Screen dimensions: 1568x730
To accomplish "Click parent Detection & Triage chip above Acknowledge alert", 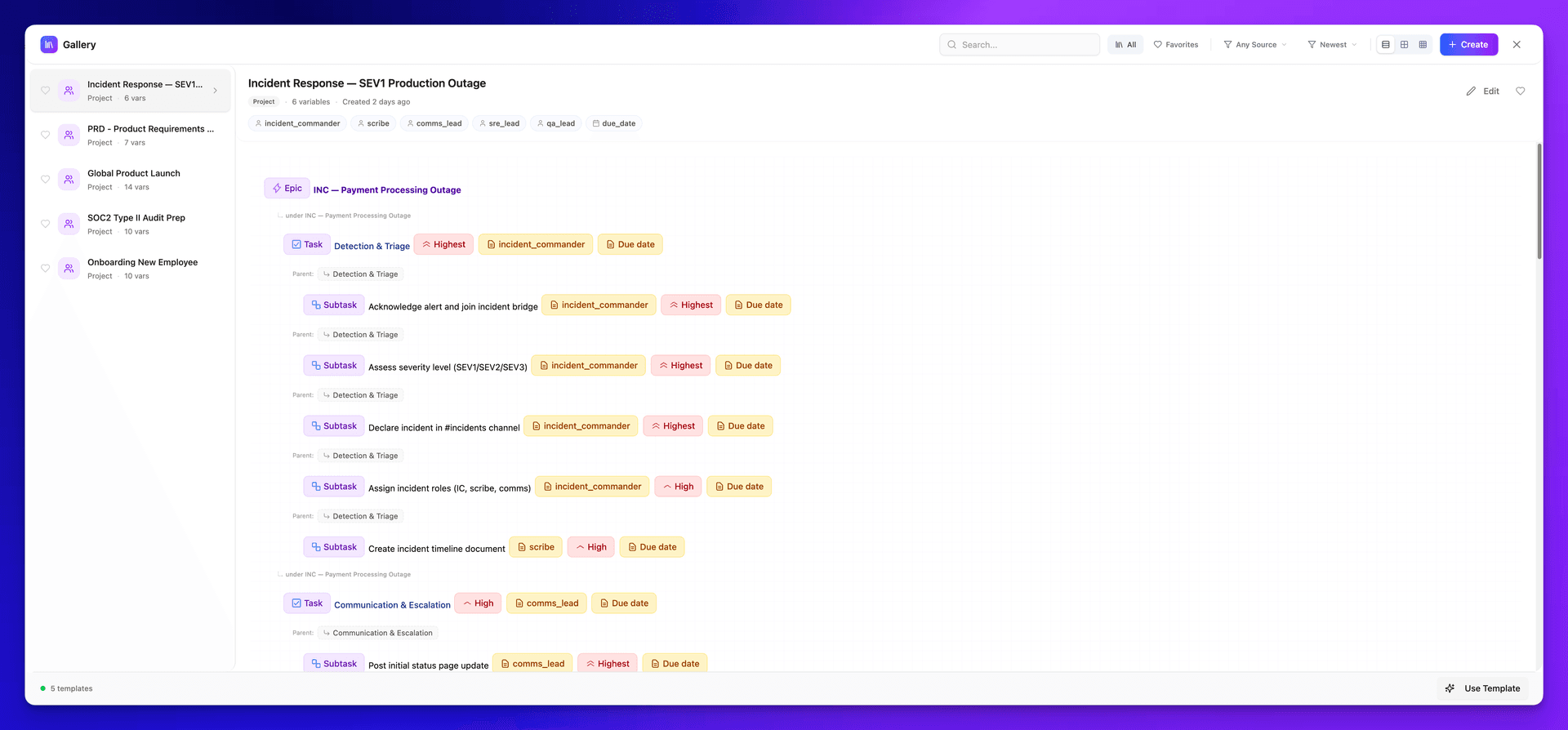I will pos(360,274).
